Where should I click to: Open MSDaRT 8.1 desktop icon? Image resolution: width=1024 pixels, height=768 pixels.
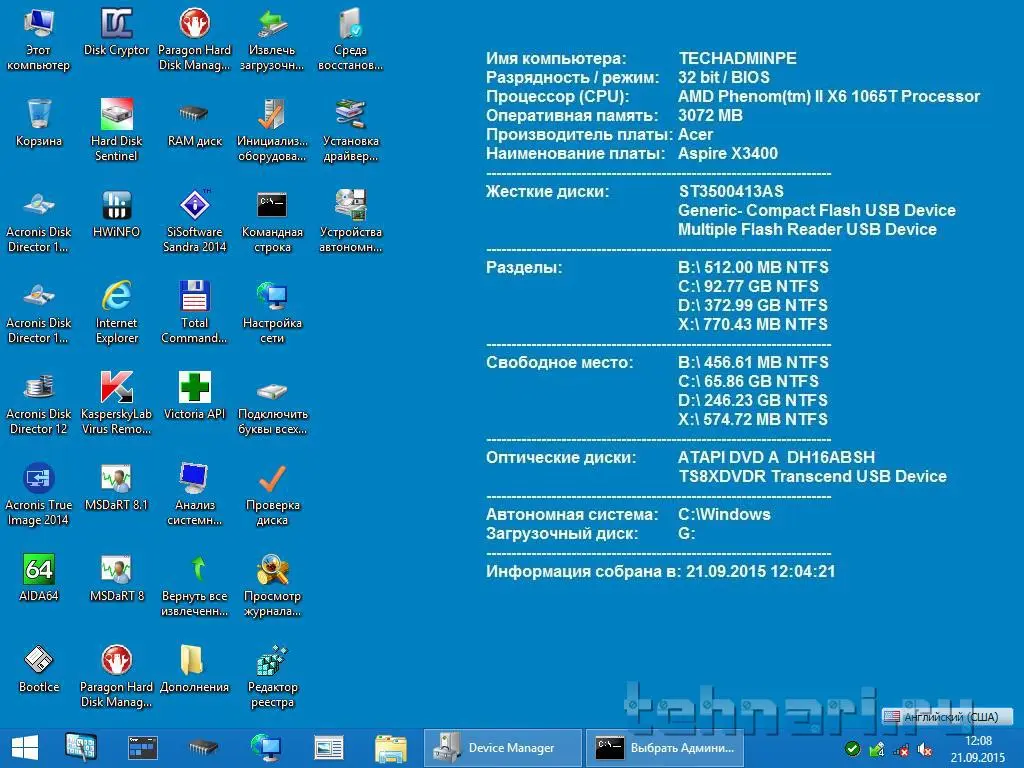116,479
